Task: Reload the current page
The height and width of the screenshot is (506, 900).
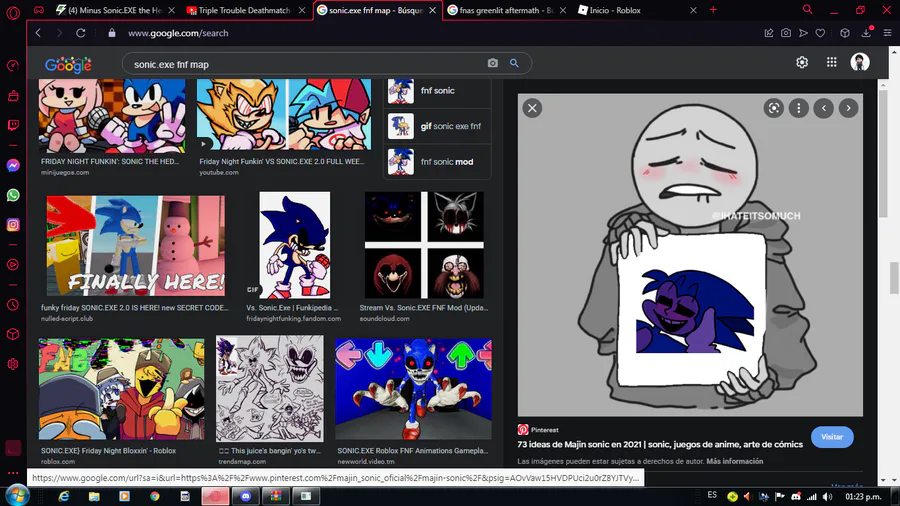Action: pos(81,33)
